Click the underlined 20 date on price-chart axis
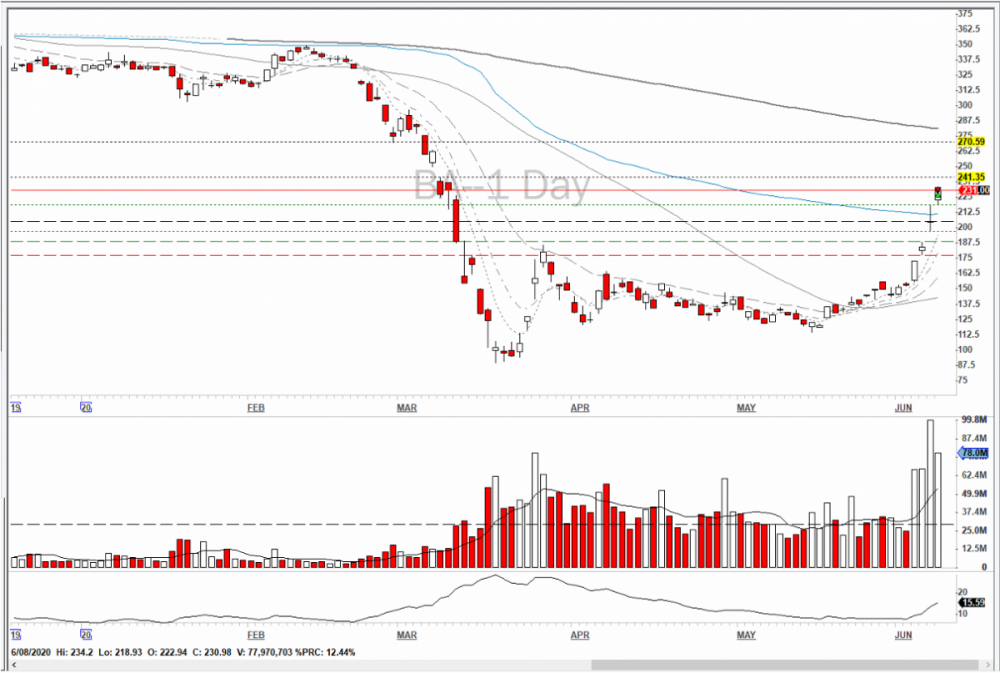Screen dimensions: 1000x673 [85, 408]
